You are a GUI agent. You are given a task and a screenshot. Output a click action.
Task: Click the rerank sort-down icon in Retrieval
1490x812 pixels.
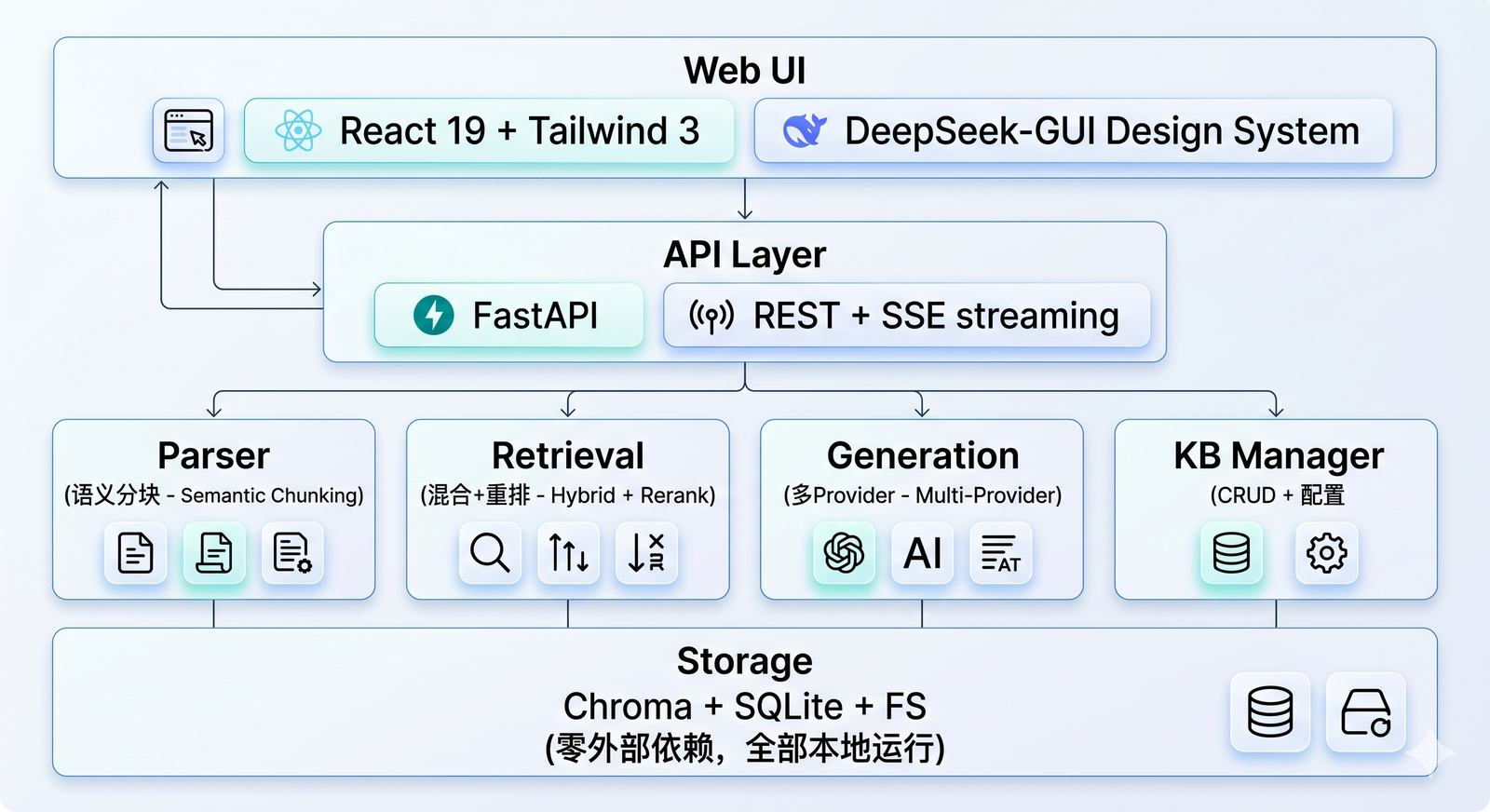coord(646,553)
